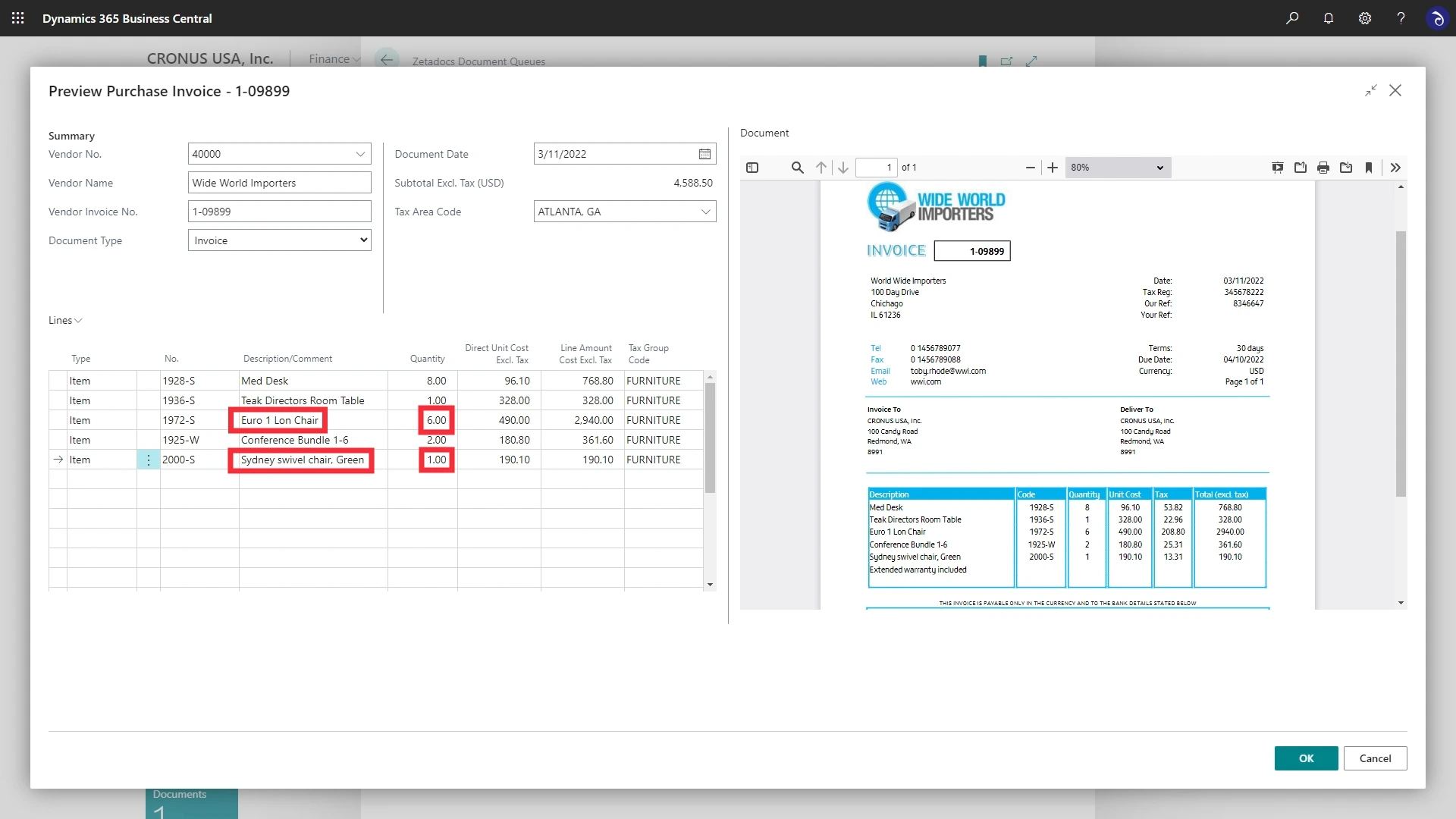The width and height of the screenshot is (1456, 819).
Task: Click CRONUS USA, Inc. company name behind dialog
Action: tap(210, 59)
